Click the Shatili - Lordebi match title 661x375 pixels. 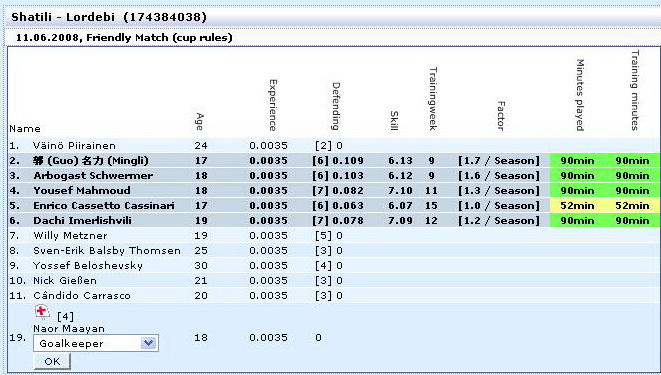tap(109, 17)
